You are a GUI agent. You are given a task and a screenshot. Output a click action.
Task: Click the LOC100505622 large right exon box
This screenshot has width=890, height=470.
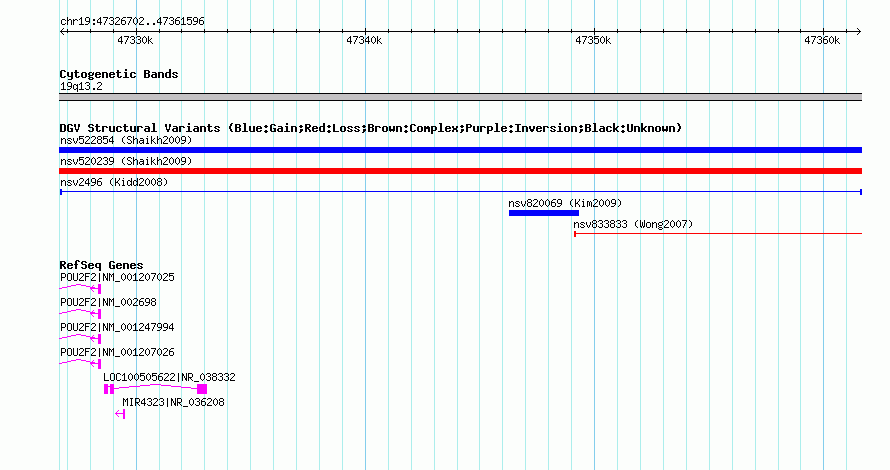(202, 389)
